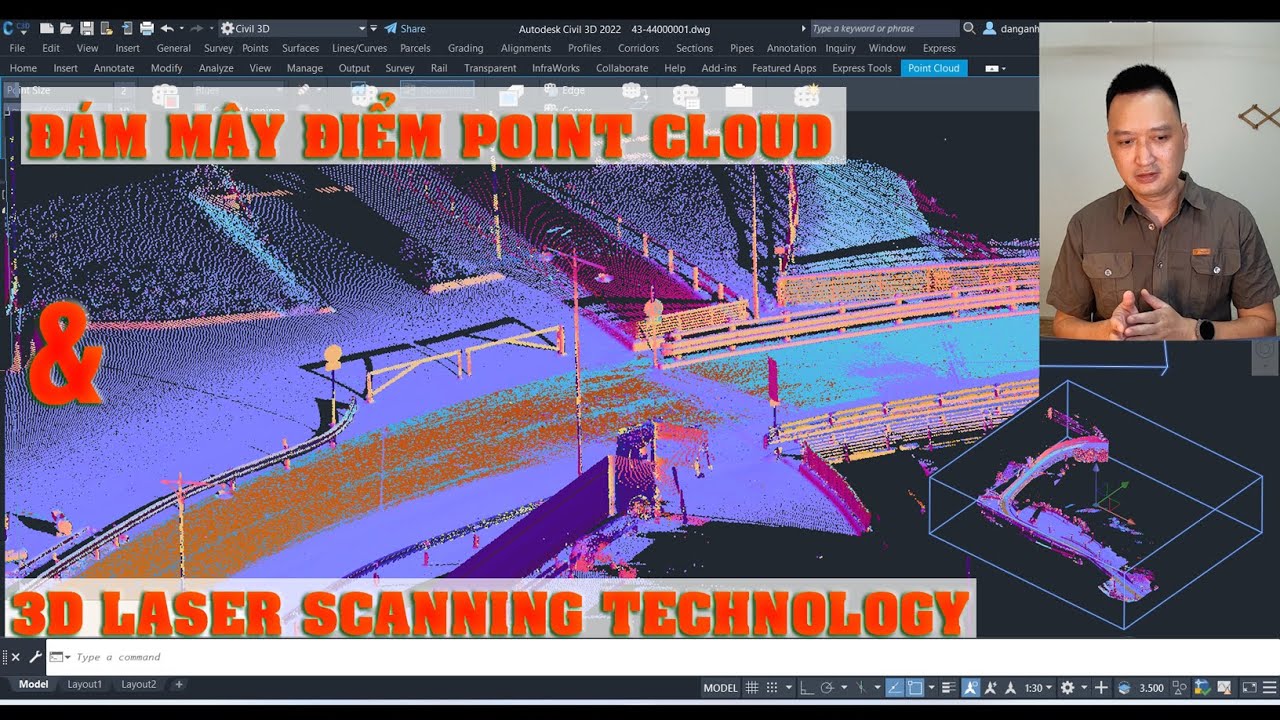Viewport: 1280px width, 720px height.
Task: Switch to the Layout1 tab
Action: [84, 685]
